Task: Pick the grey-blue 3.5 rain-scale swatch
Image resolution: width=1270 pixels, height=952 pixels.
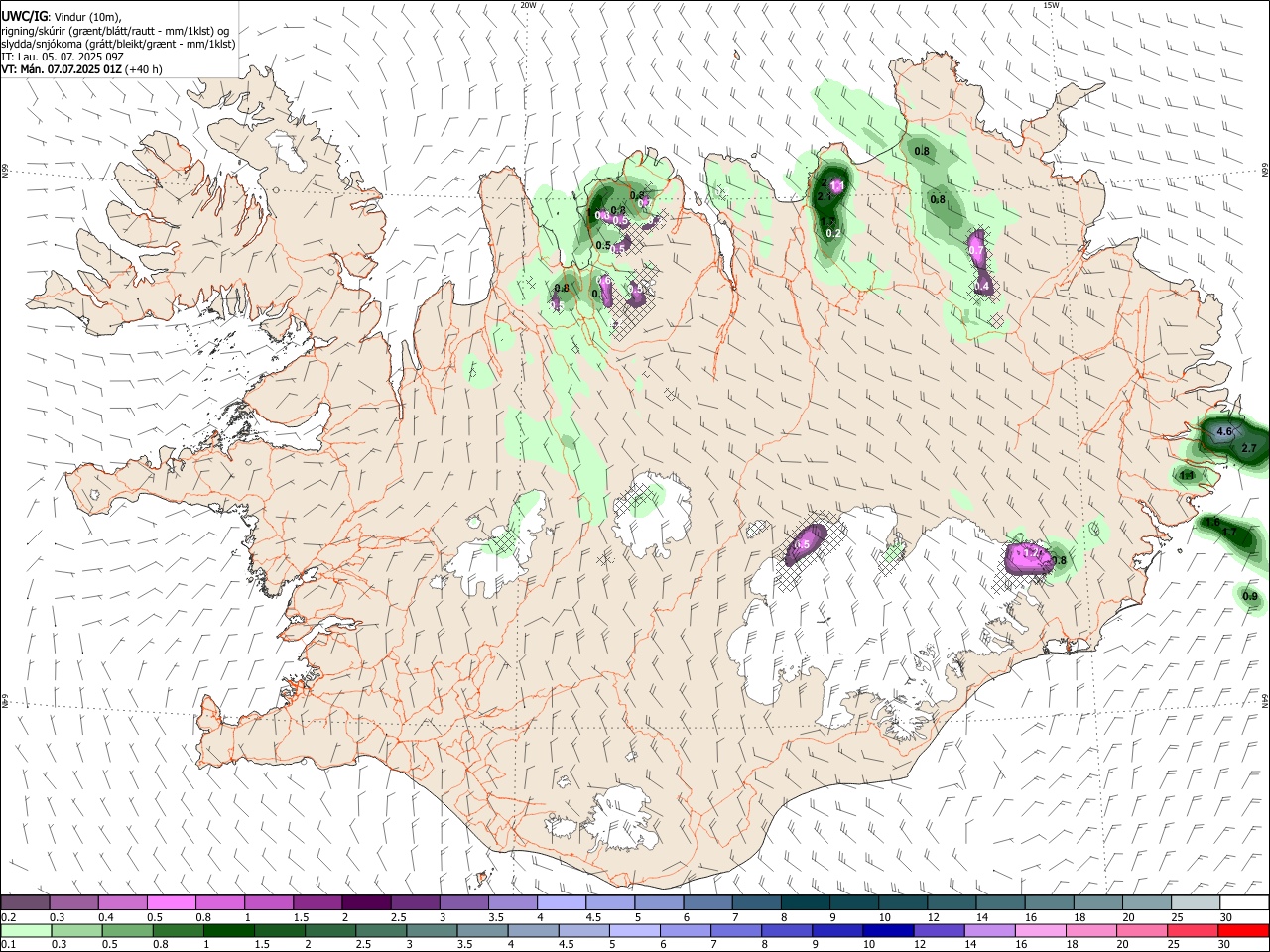Action: pyautogui.click(x=482, y=930)
